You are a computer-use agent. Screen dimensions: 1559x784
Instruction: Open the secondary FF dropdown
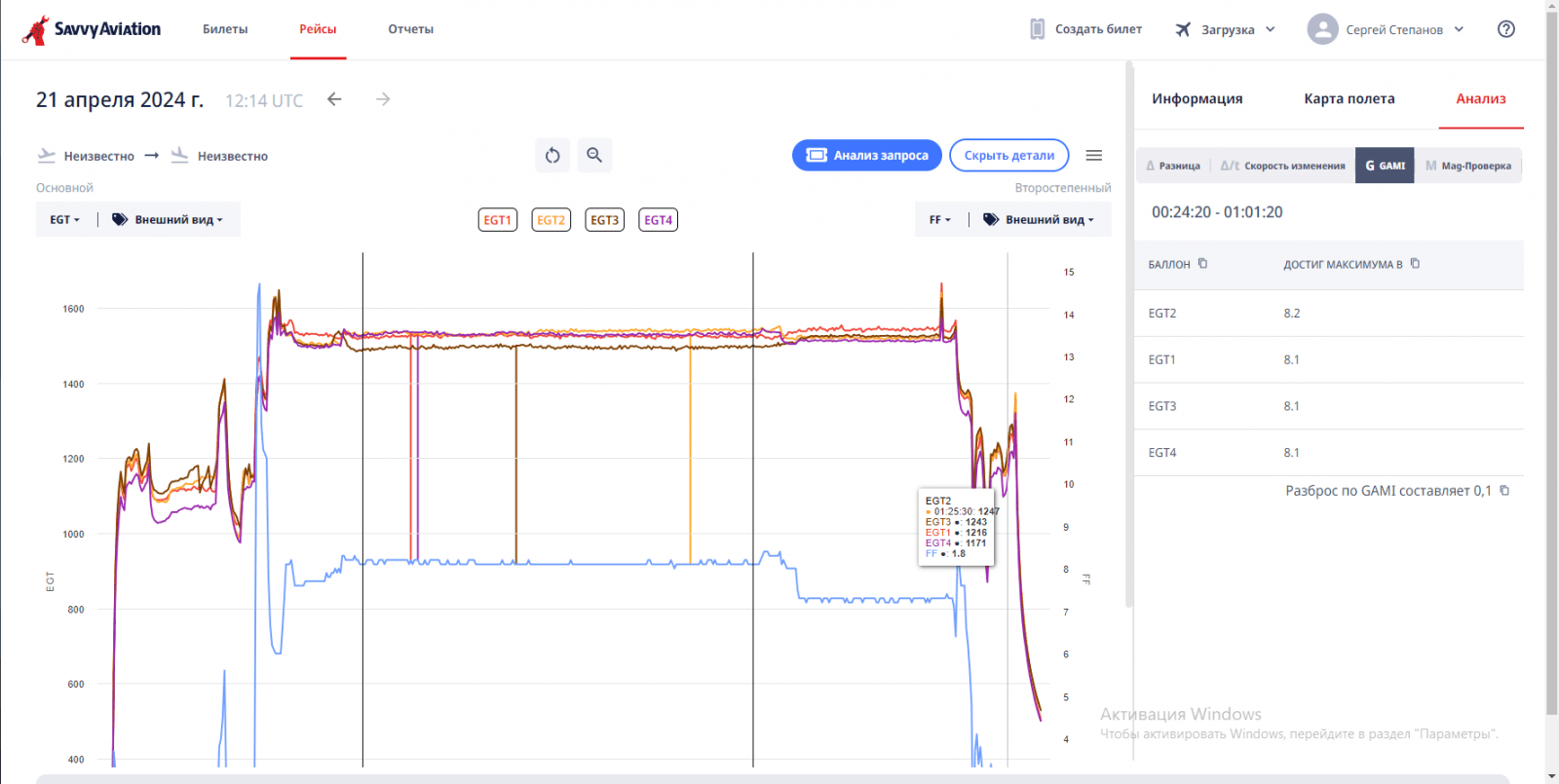939,220
